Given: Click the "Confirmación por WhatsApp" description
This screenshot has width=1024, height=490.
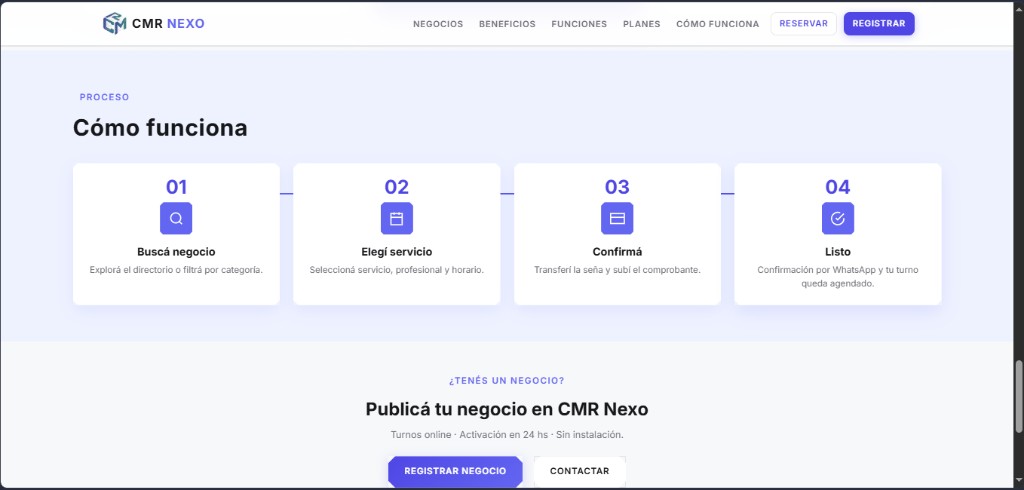Looking at the screenshot, I should [x=838, y=277].
